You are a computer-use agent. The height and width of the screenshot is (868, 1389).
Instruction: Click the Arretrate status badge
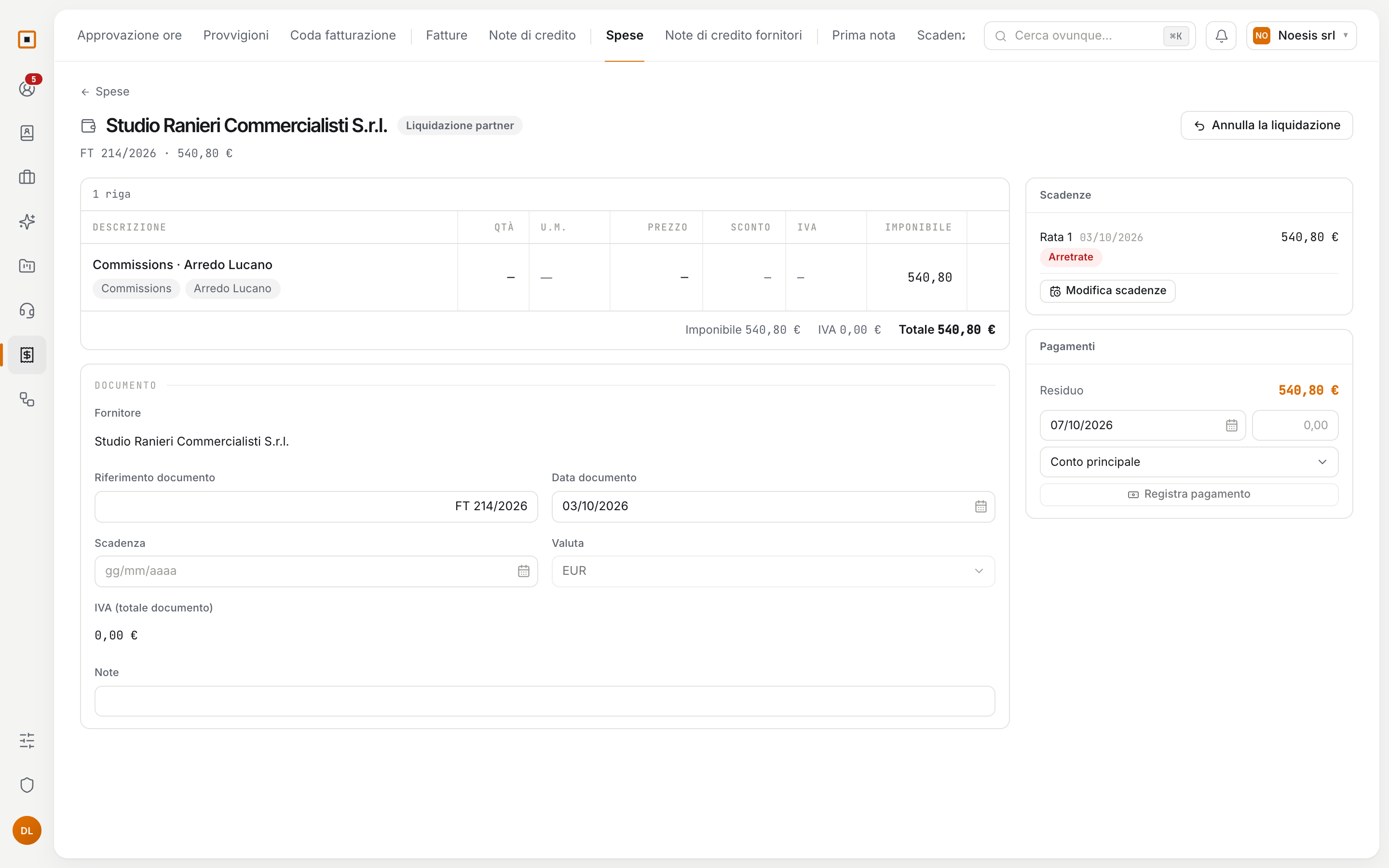pyautogui.click(x=1071, y=257)
